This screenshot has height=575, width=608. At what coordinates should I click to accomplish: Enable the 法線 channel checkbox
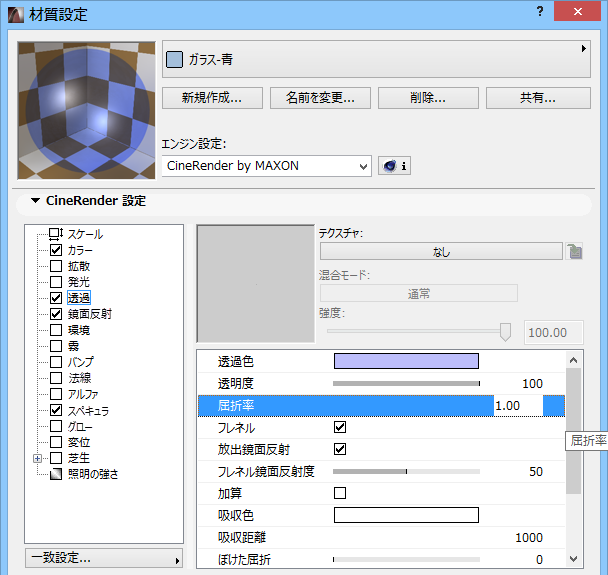[56, 378]
